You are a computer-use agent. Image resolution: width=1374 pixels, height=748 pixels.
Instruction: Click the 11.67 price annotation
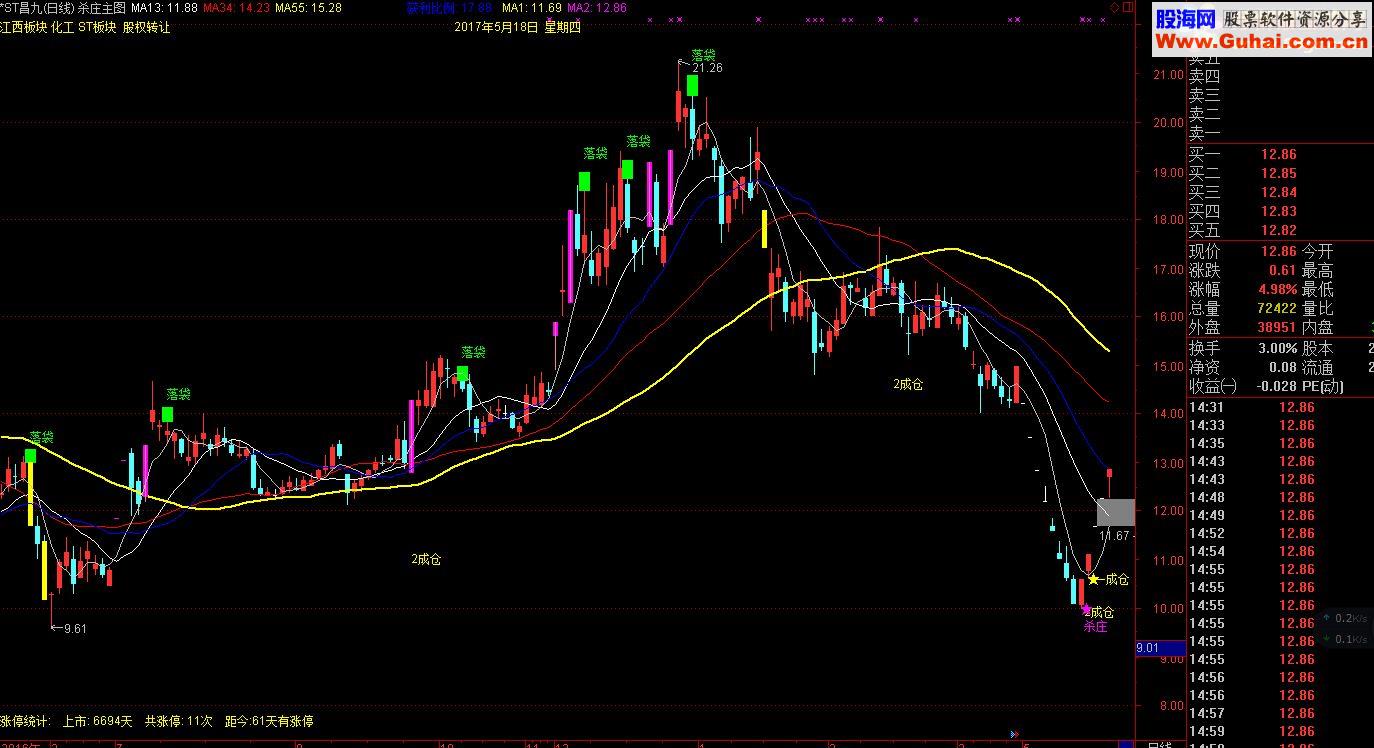tap(1113, 536)
